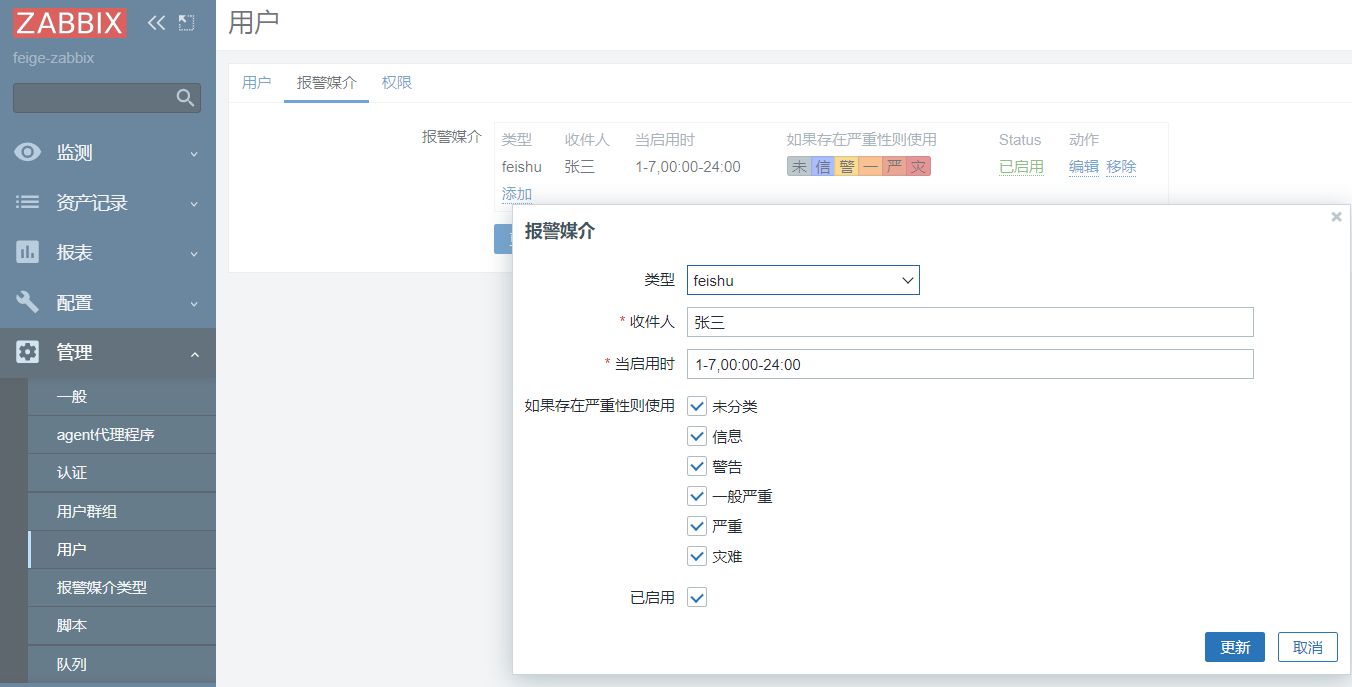This screenshot has width=1352, height=687.
Task: Expand the 配置 menu chevron
Action: point(194,304)
